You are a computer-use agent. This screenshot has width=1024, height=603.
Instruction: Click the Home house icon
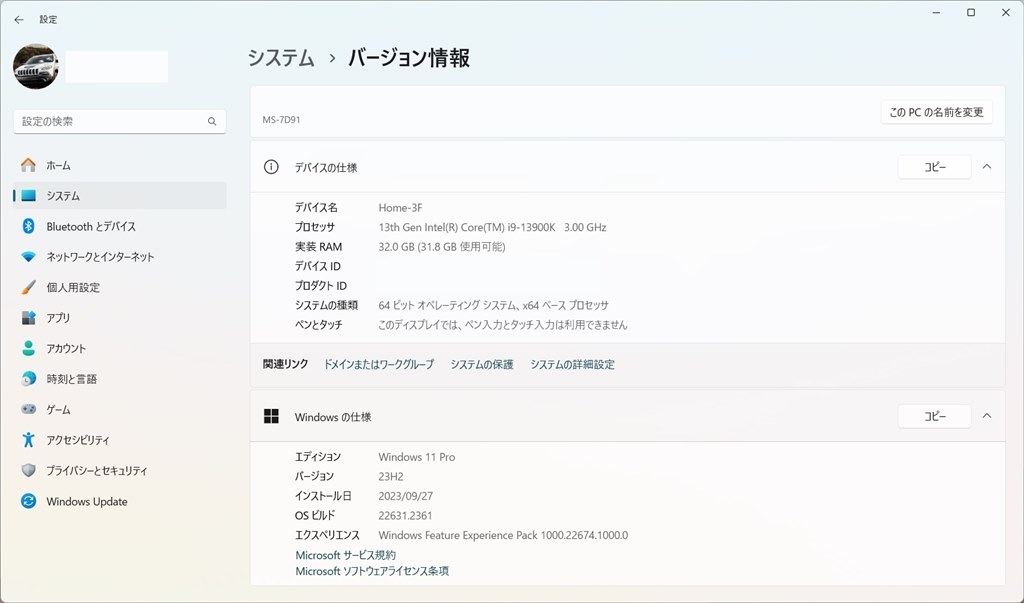28,165
